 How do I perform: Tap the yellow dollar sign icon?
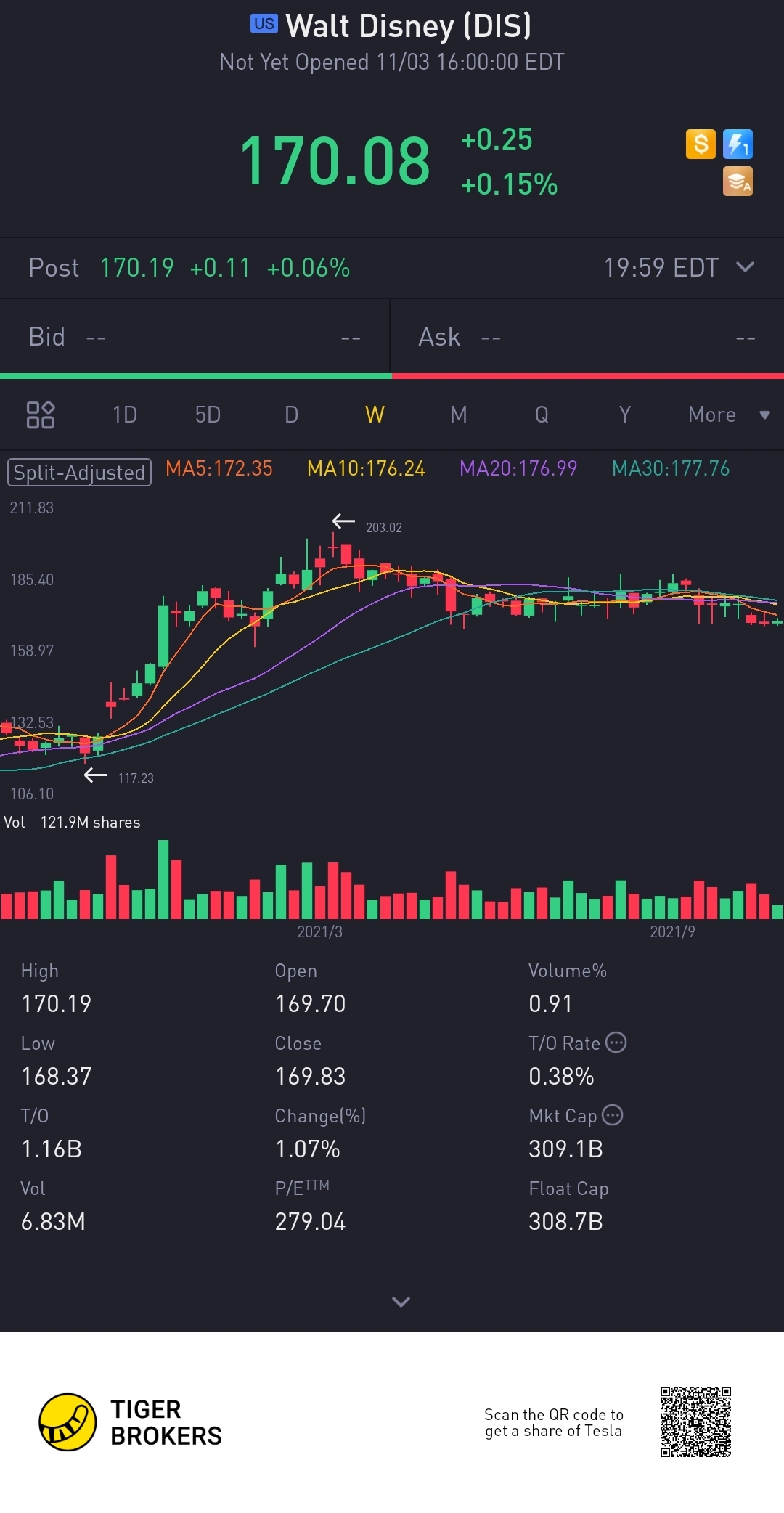[x=701, y=144]
